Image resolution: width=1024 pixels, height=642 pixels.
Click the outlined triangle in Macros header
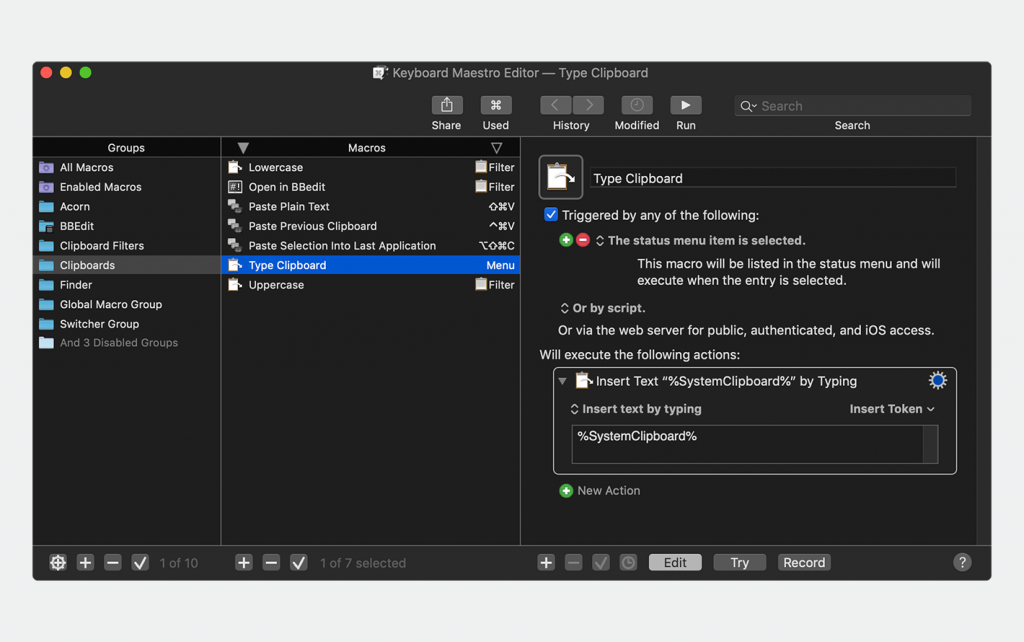(496, 148)
